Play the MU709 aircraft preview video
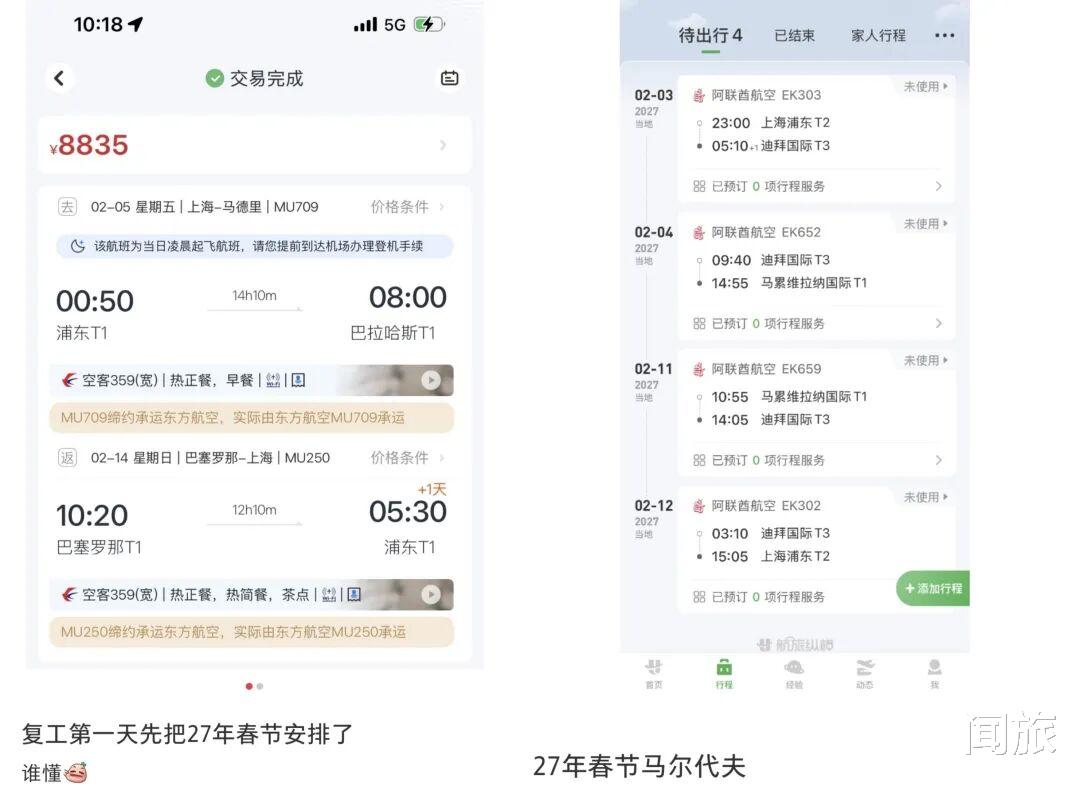This screenshot has height=787, width=1080. [x=430, y=380]
